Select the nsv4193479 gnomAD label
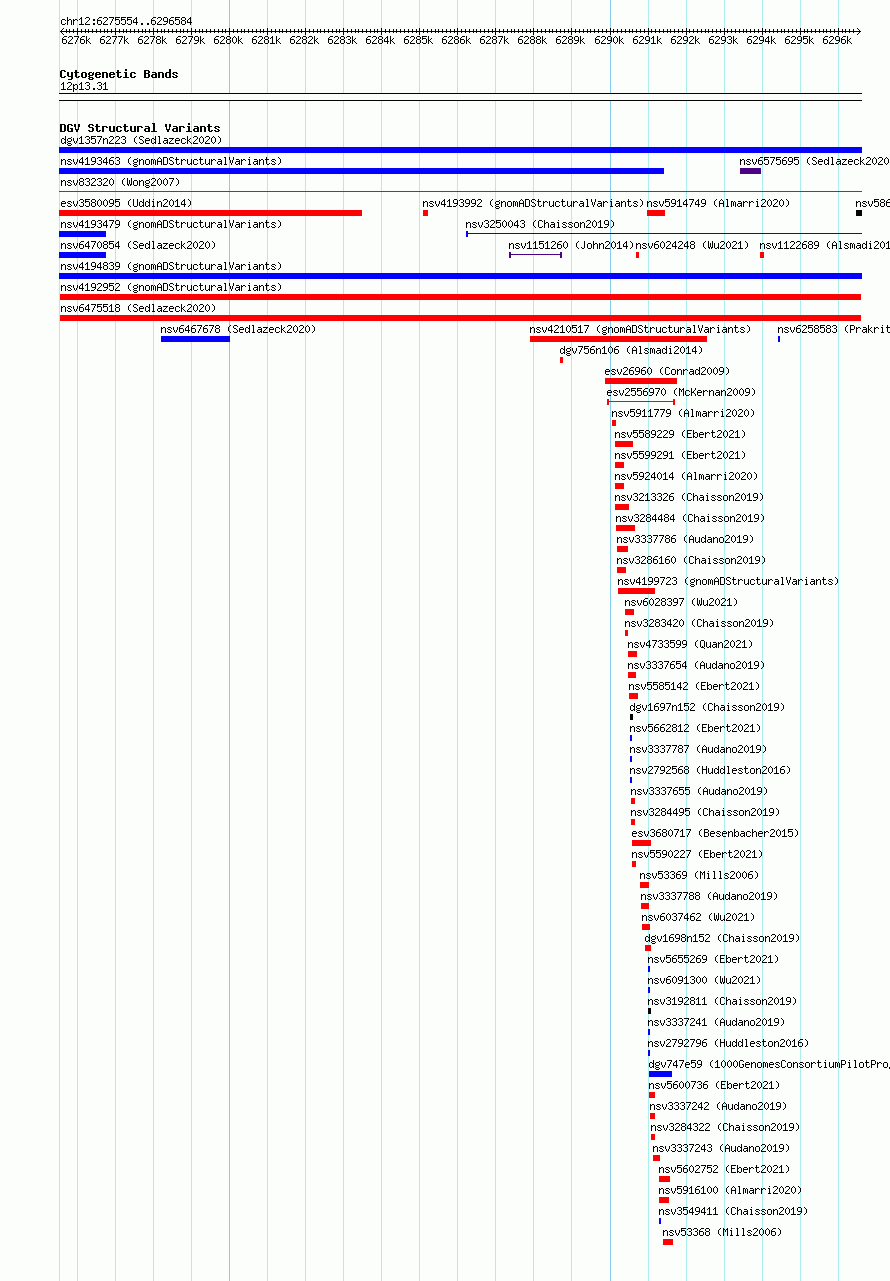 coord(171,224)
